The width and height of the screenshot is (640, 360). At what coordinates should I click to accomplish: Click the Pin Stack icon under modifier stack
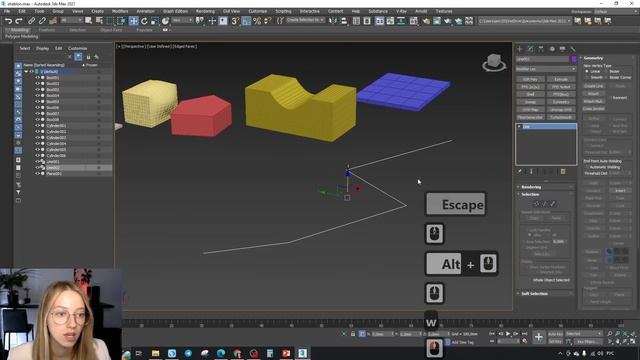tap(520, 171)
